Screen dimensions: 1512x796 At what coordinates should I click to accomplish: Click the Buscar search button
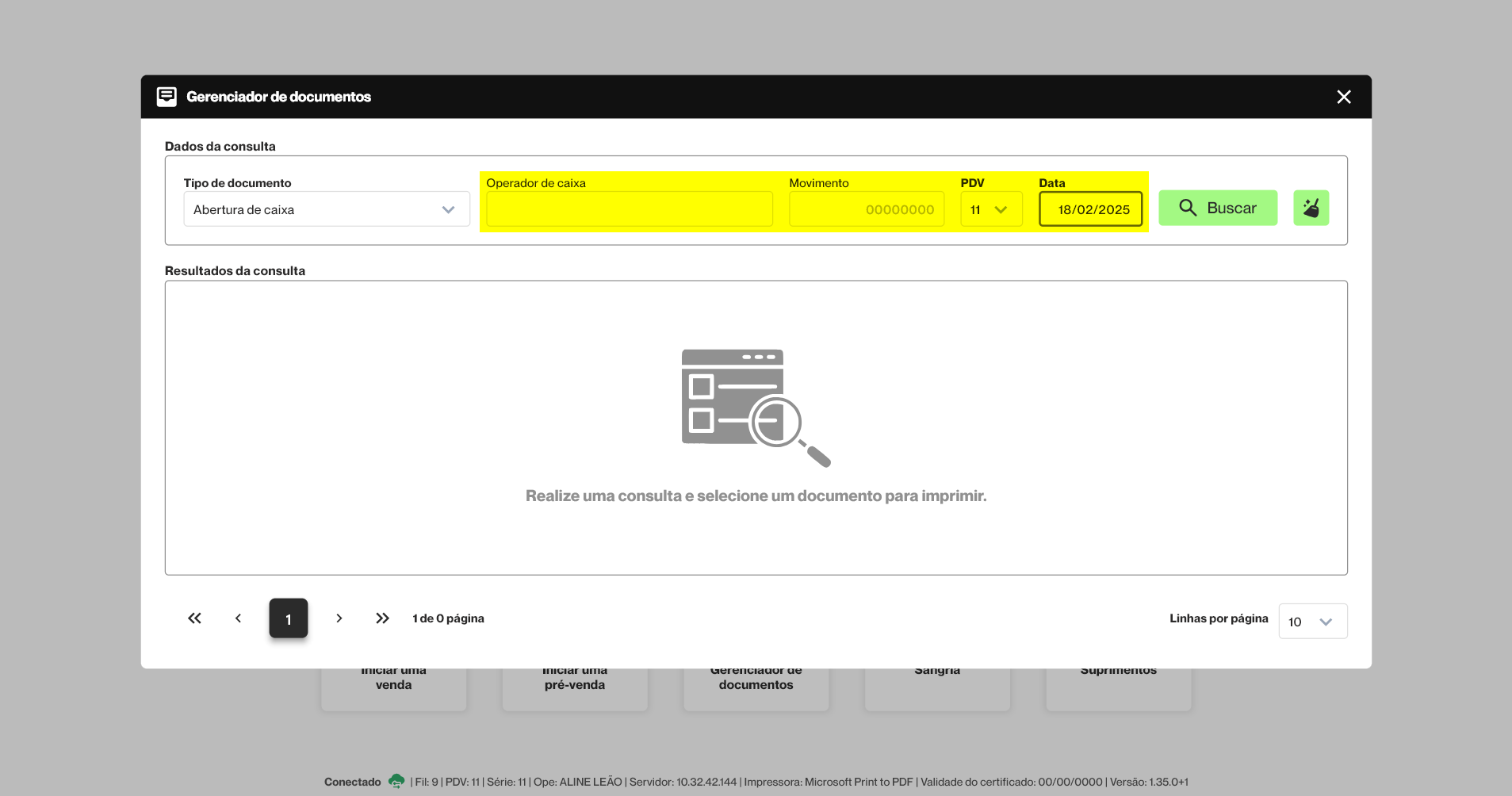pos(1217,209)
